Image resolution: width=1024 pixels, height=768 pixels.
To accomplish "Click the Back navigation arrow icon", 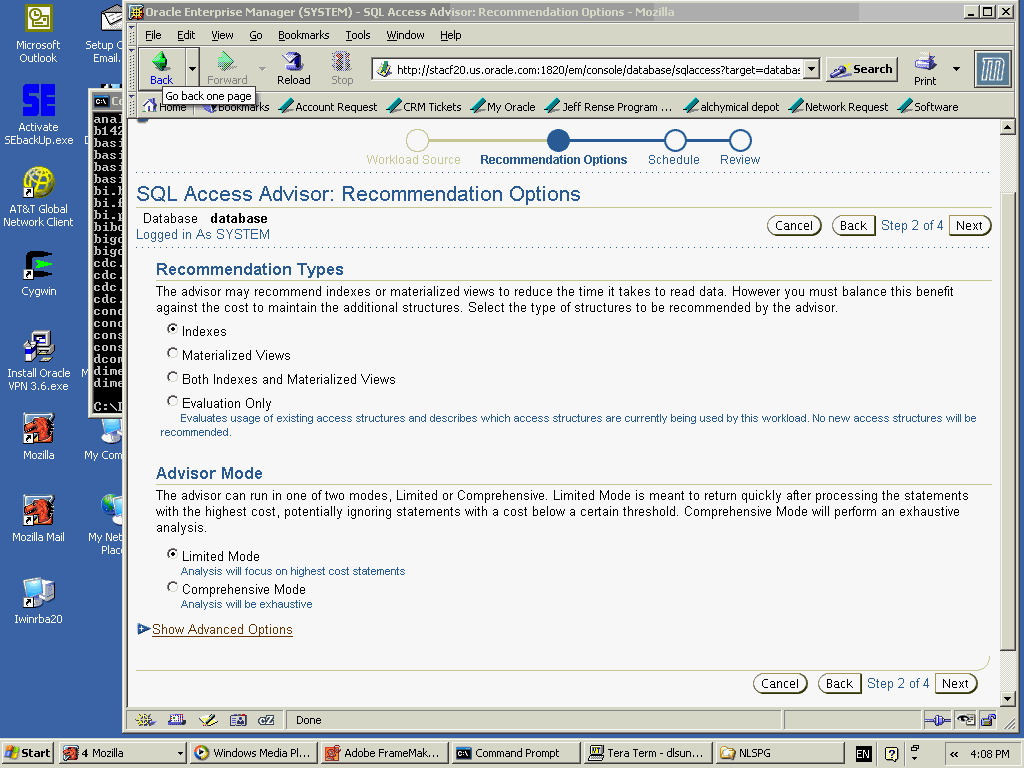I will pos(160,61).
